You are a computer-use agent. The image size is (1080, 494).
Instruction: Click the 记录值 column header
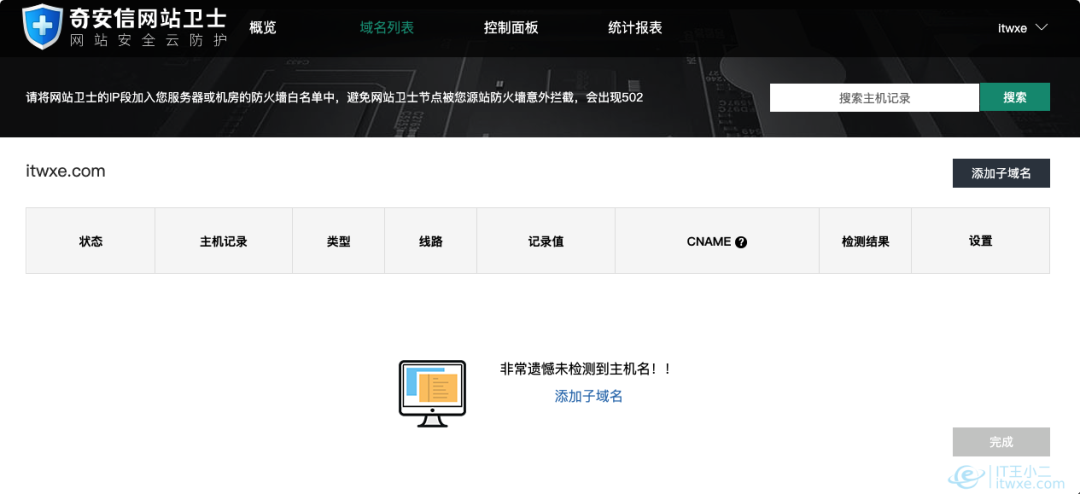click(x=546, y=241)
